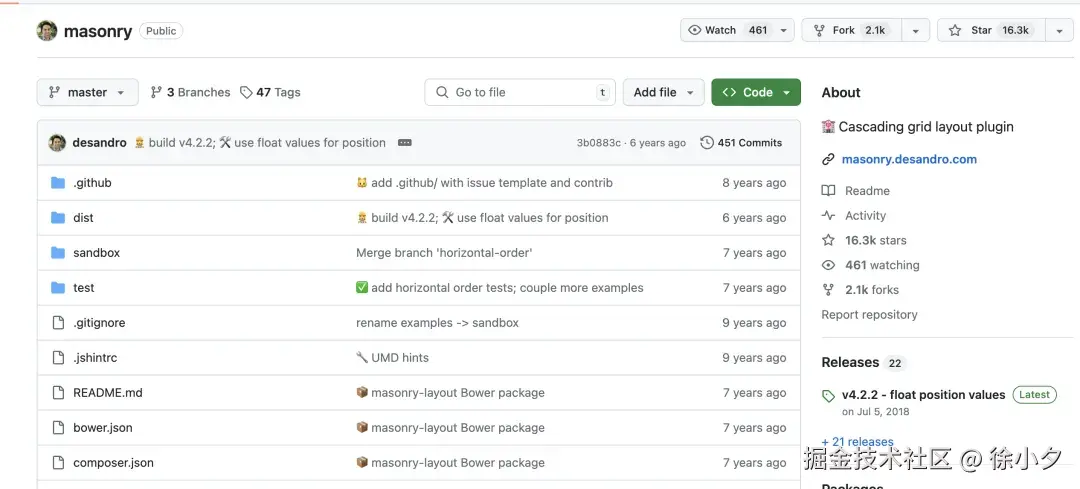Open the .github folder

(92, 183)
